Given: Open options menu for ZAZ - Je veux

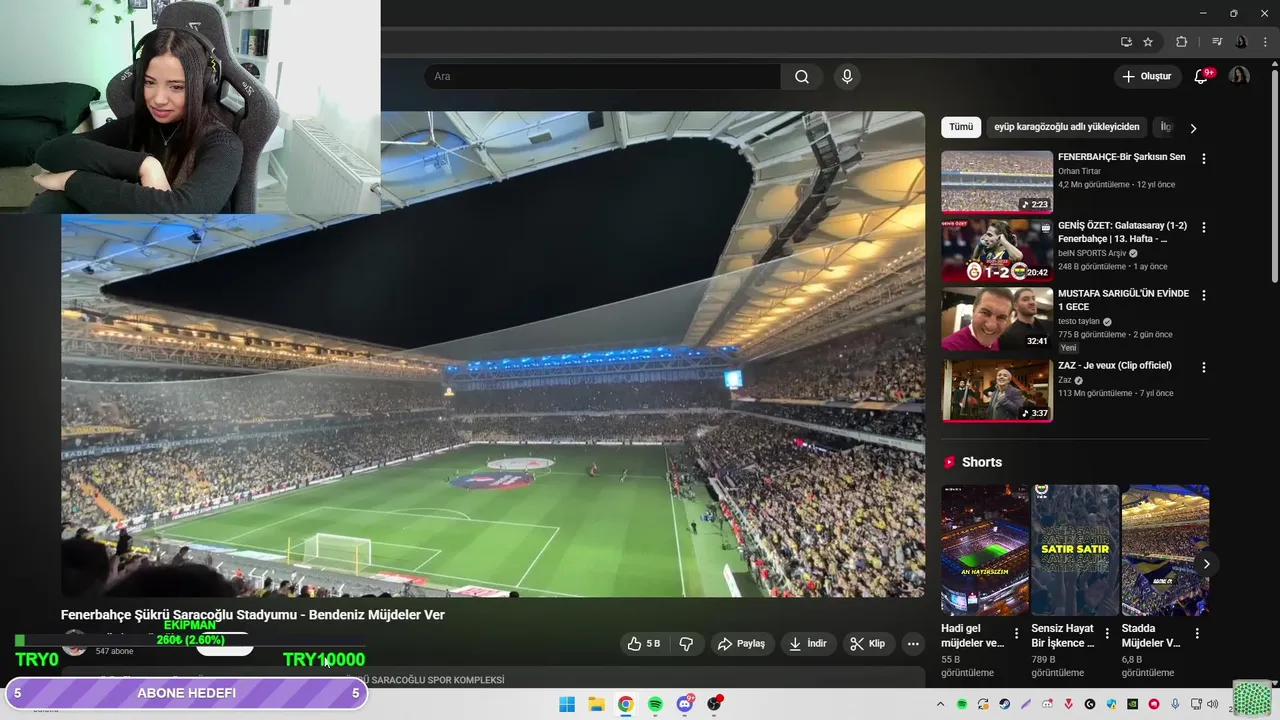Looking at the screenshot, I should [1204, 367].
